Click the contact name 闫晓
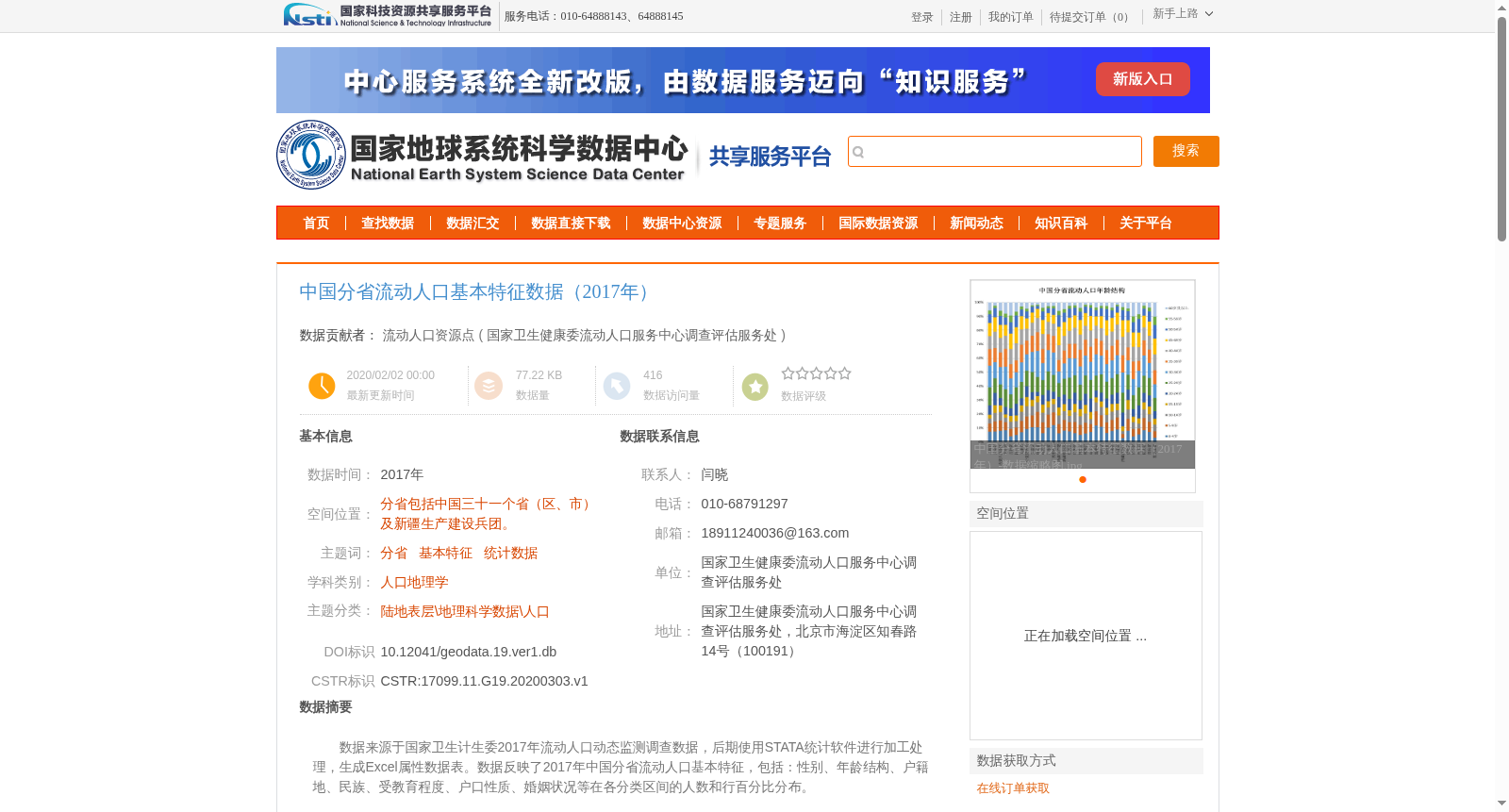 715,474
